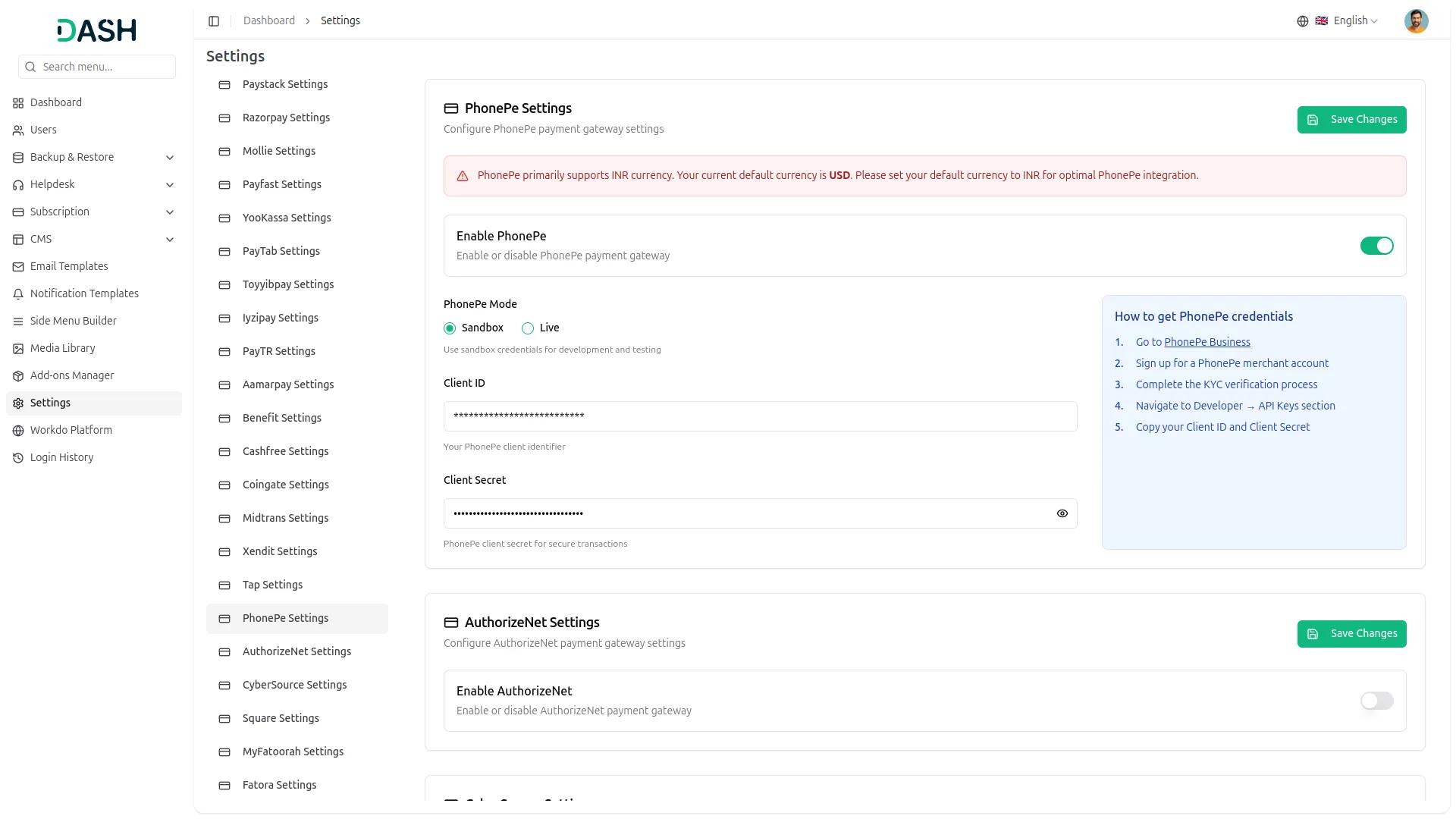Open Toyyibpay Settings section
Image resolution: width=1456 pixels, height=819 pixels.
point(297,285)
